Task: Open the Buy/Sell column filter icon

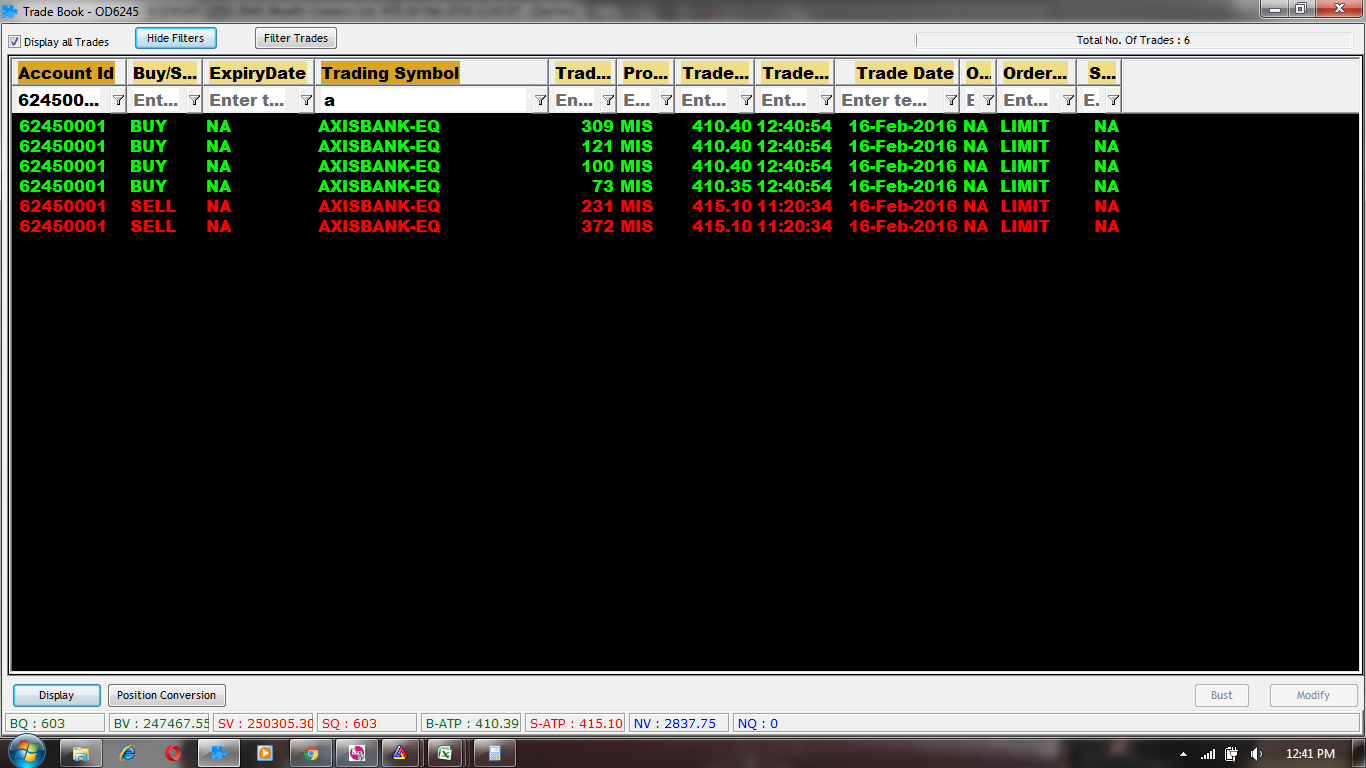Action: pos(194,100)
